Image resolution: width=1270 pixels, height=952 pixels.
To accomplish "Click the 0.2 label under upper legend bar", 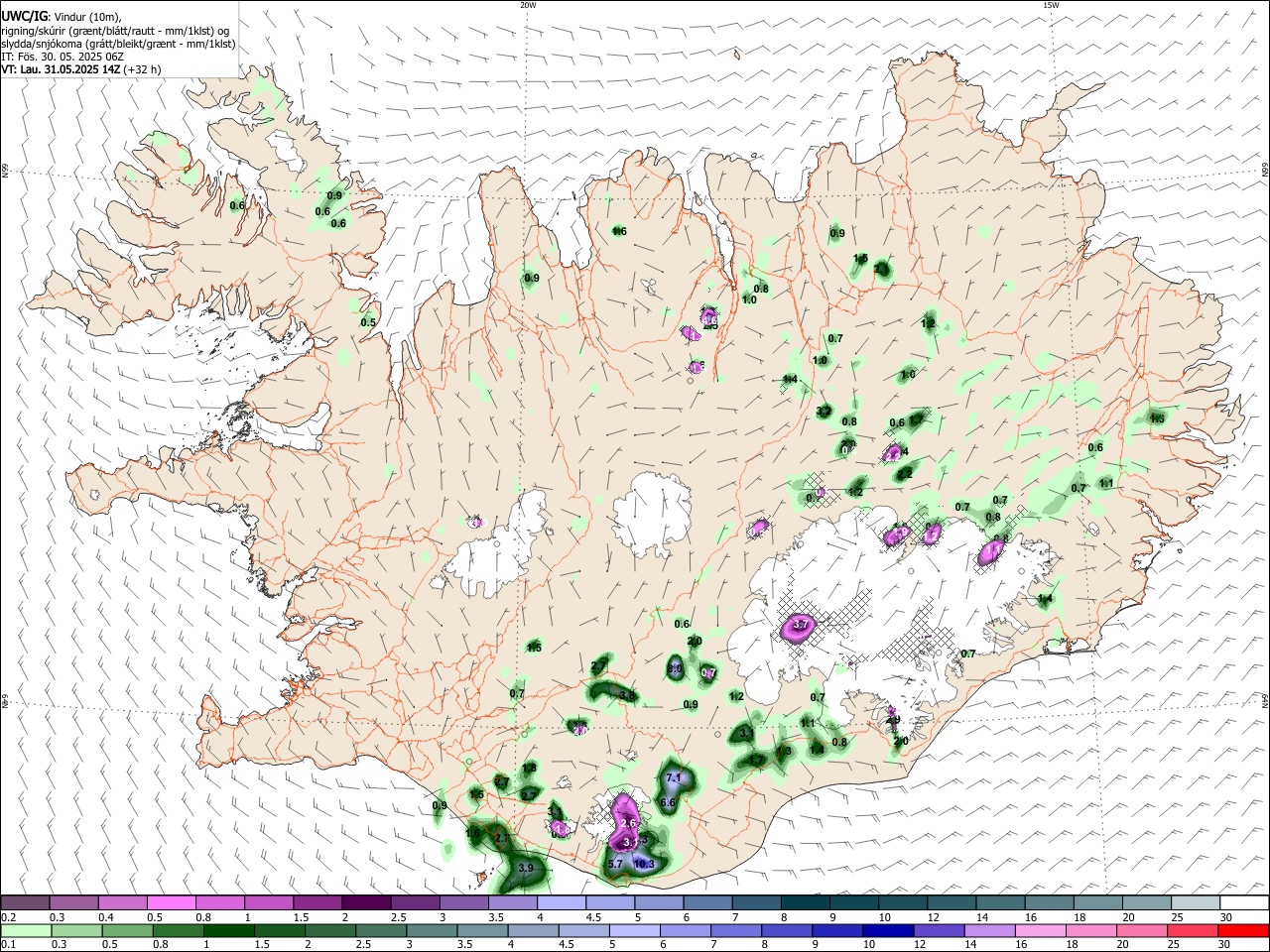I will pyautogui.click(x=8, y=917).
